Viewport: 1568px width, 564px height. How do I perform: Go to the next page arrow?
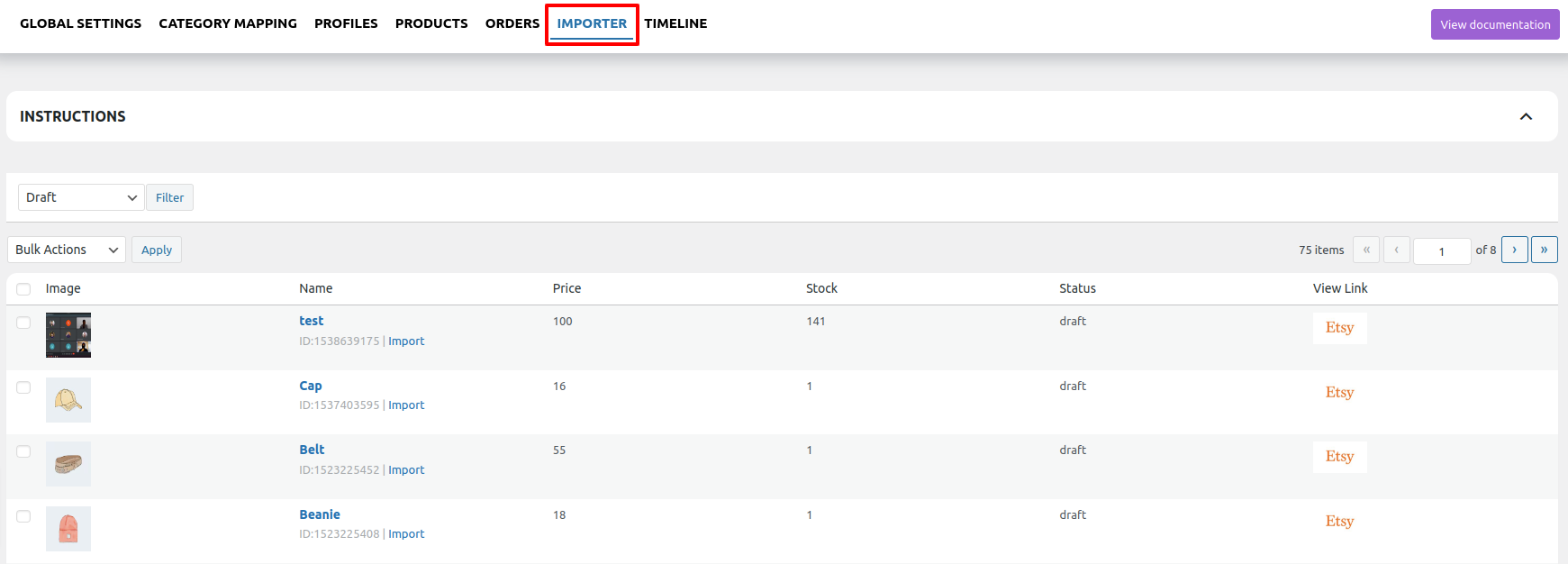[1514, 250]
